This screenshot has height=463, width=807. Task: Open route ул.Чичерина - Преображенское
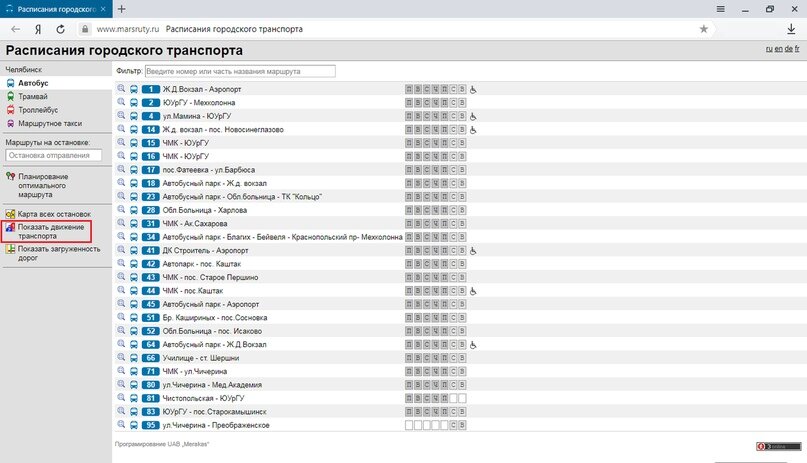[x=216, y=425]
